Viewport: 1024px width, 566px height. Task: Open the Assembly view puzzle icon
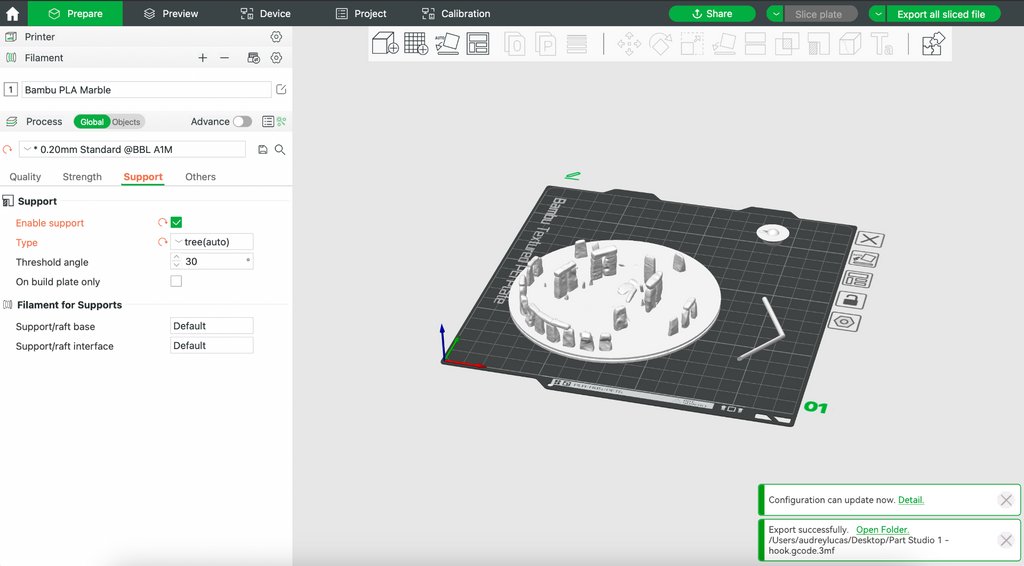point(933,44)
